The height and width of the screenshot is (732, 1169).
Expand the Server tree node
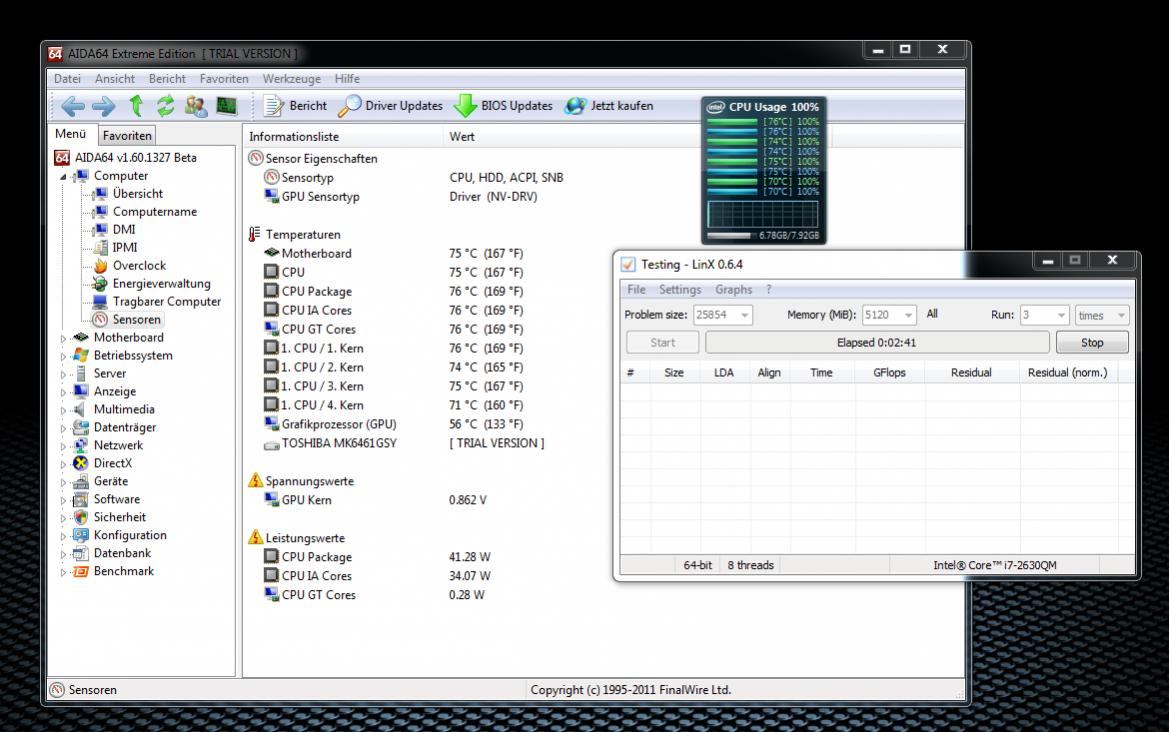click(x=63, y=374)
